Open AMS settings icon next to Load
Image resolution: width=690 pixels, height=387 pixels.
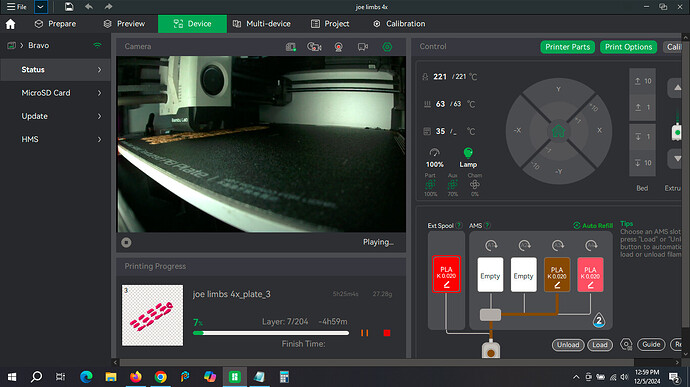tap(626, 344)
